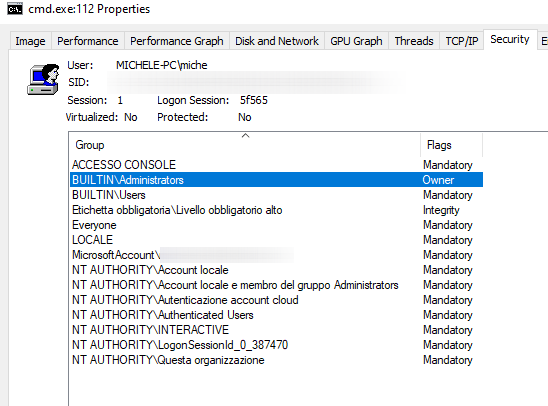Open the GPU Graph tab
Image resolution: width=548 pixels, height=406 pixels.
pos(356,41)
